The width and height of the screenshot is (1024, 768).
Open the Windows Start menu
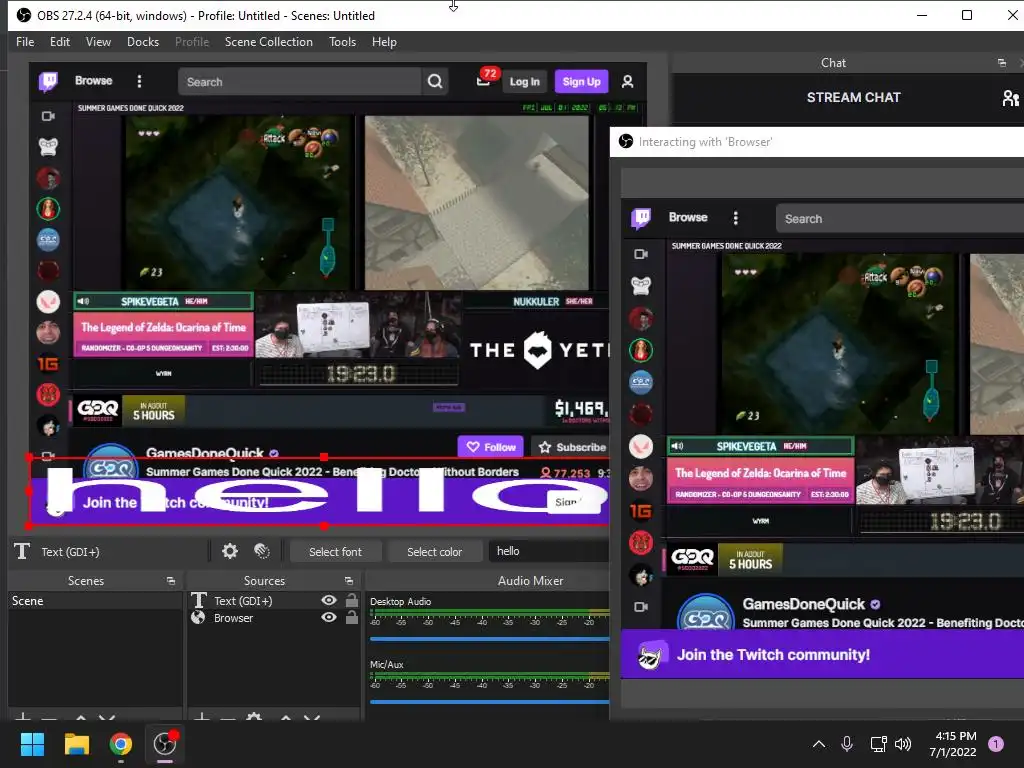[32, 743]
